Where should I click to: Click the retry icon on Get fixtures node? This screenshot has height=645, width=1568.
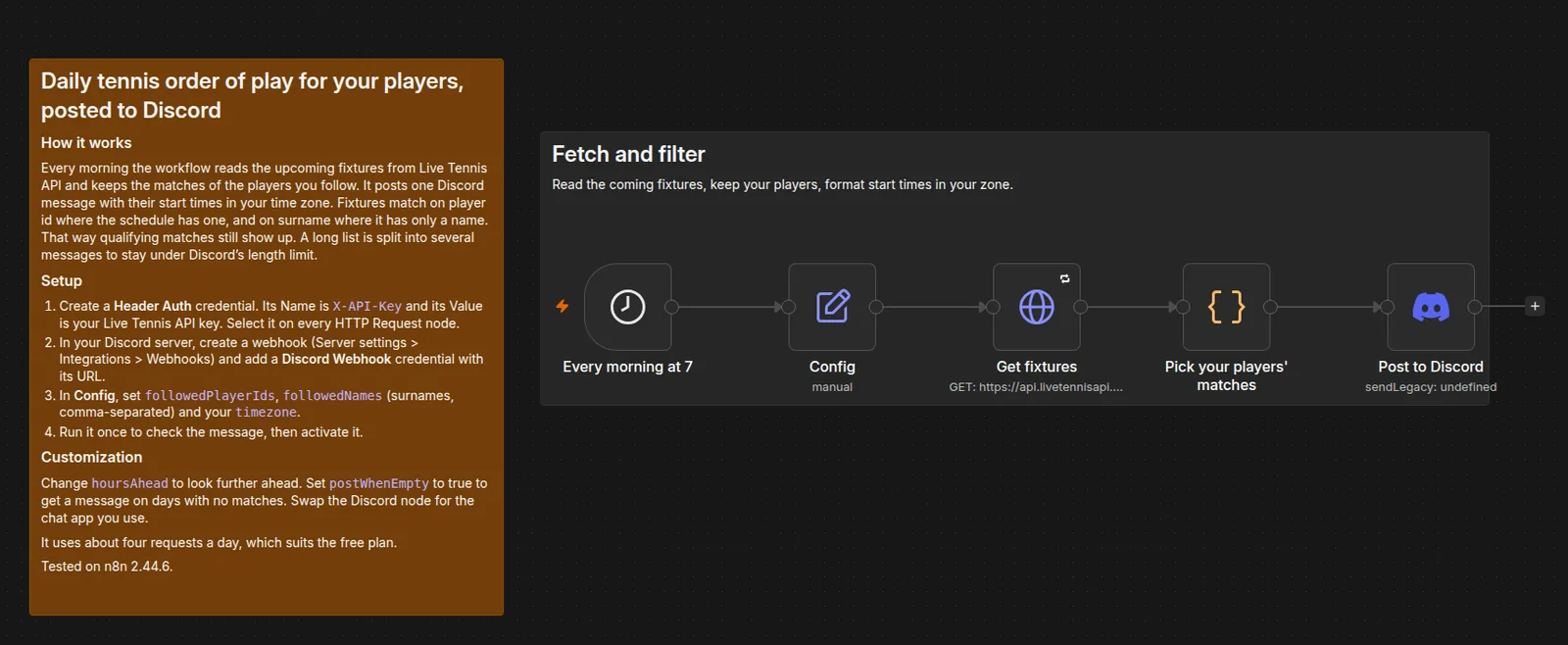click(1065, 278)
